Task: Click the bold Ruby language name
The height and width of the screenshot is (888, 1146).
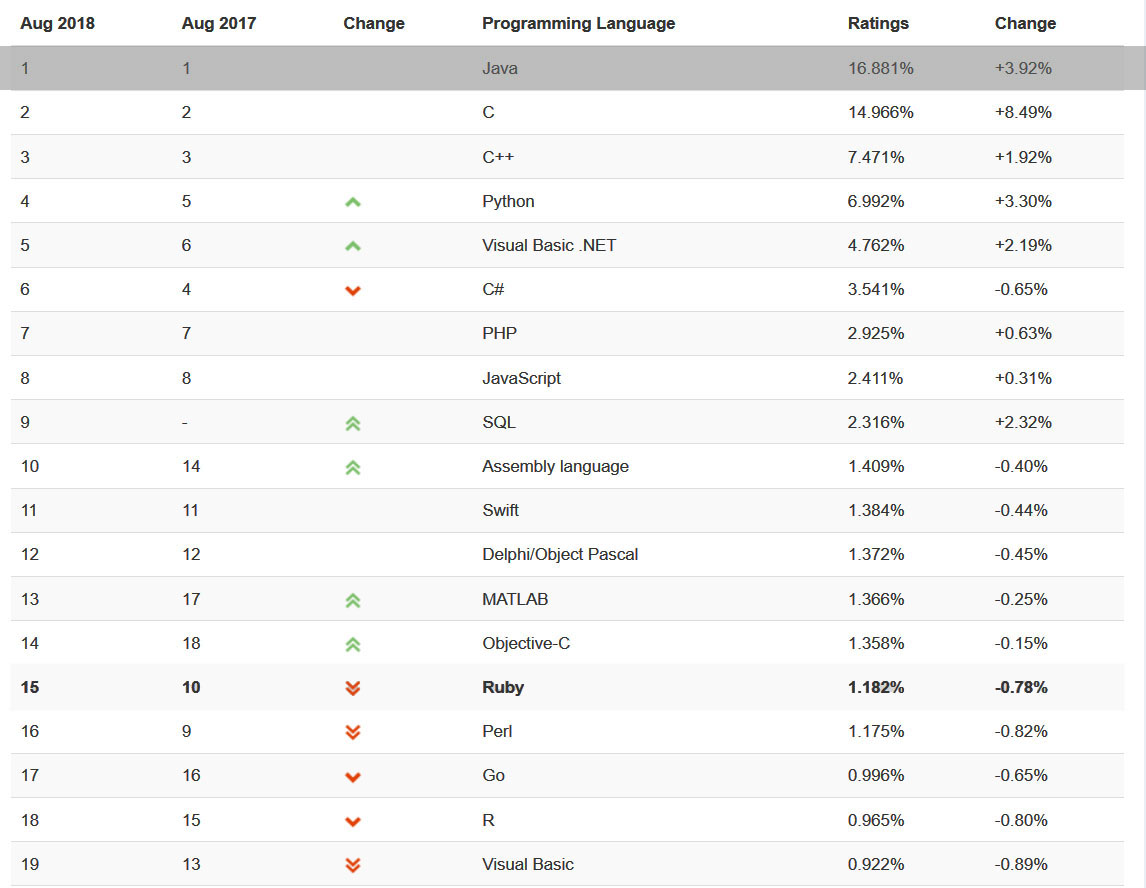Action: [x=503, y=687]
